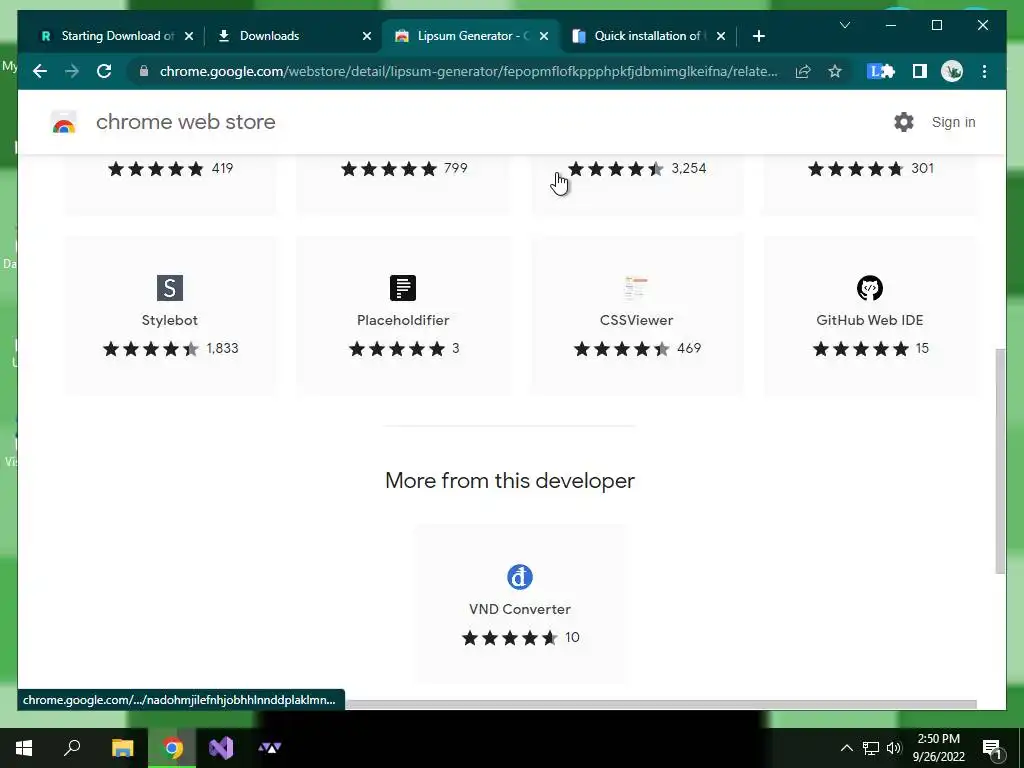Viewport: 1024px width, 768px height.
Task: Open the web store settings gear
Action: point(904,122)
